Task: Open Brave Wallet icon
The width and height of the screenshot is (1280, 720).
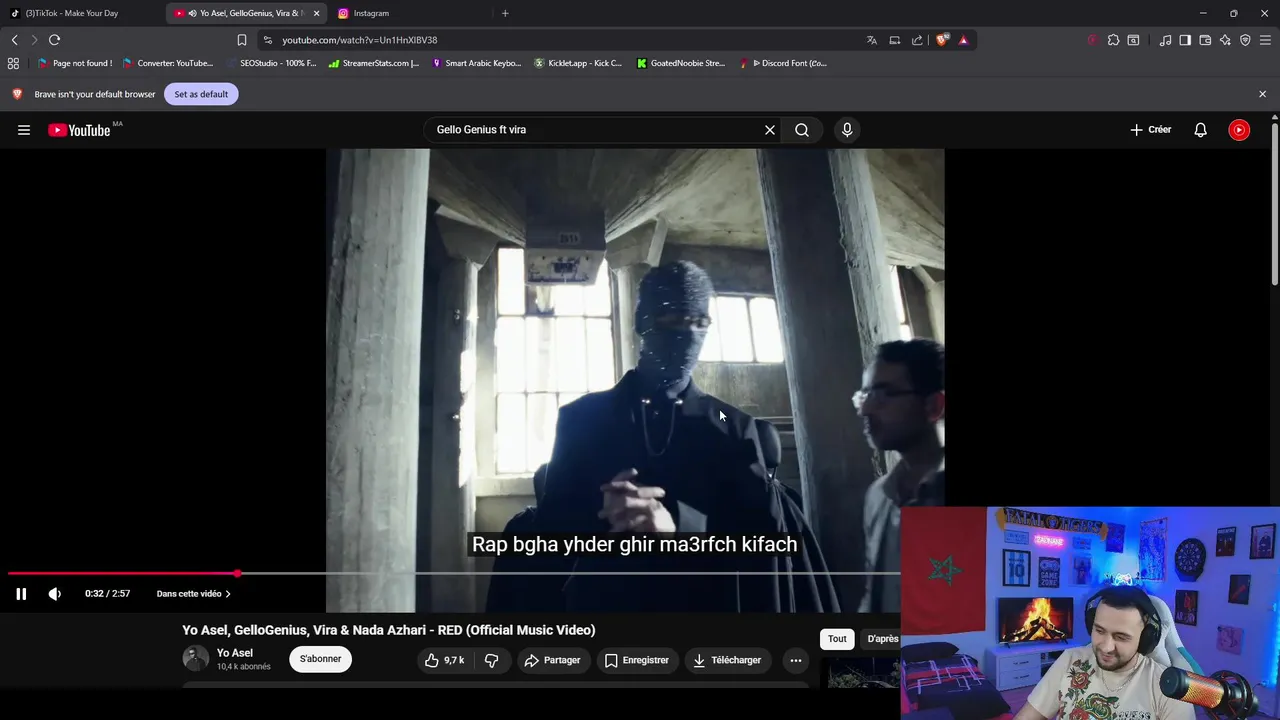Action: [1205, 40]
